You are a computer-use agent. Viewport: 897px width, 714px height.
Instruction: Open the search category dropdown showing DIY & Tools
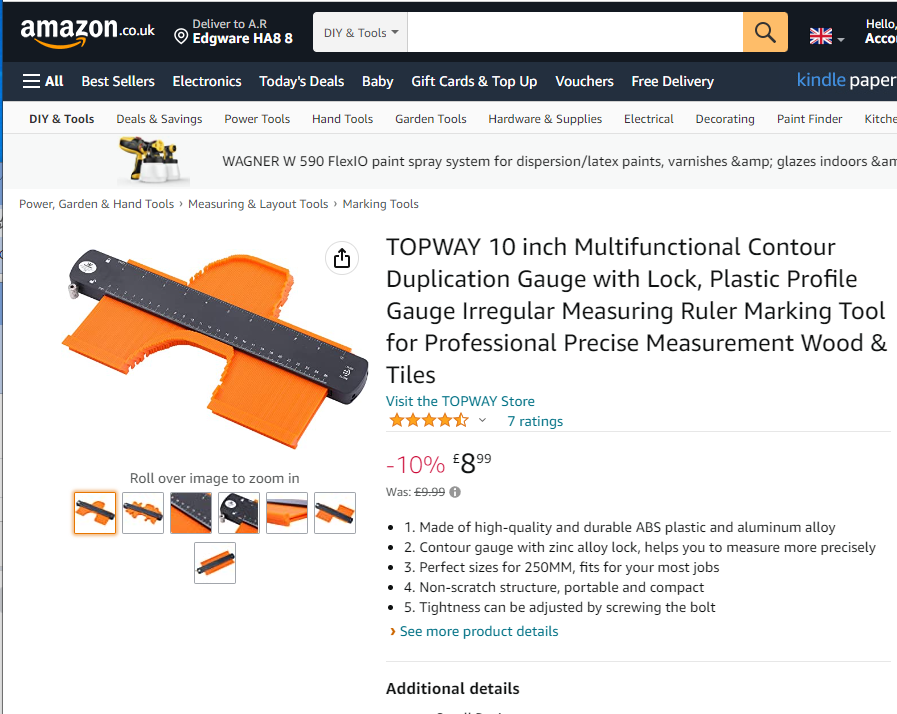point(359,31)
